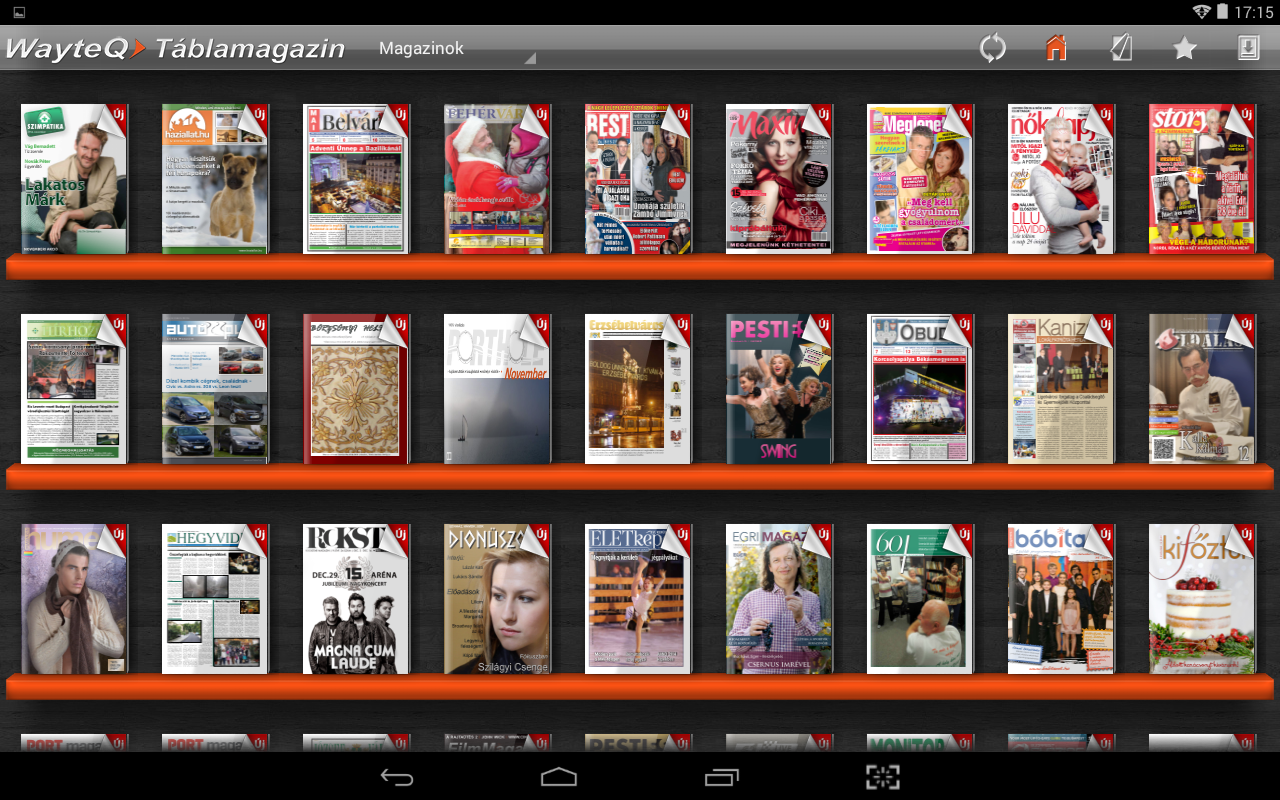Open Dionüszosz magazine Szilágyi Csenge cover
The width and height of the screenshot is (1280, 800).
tap(497, 599)
